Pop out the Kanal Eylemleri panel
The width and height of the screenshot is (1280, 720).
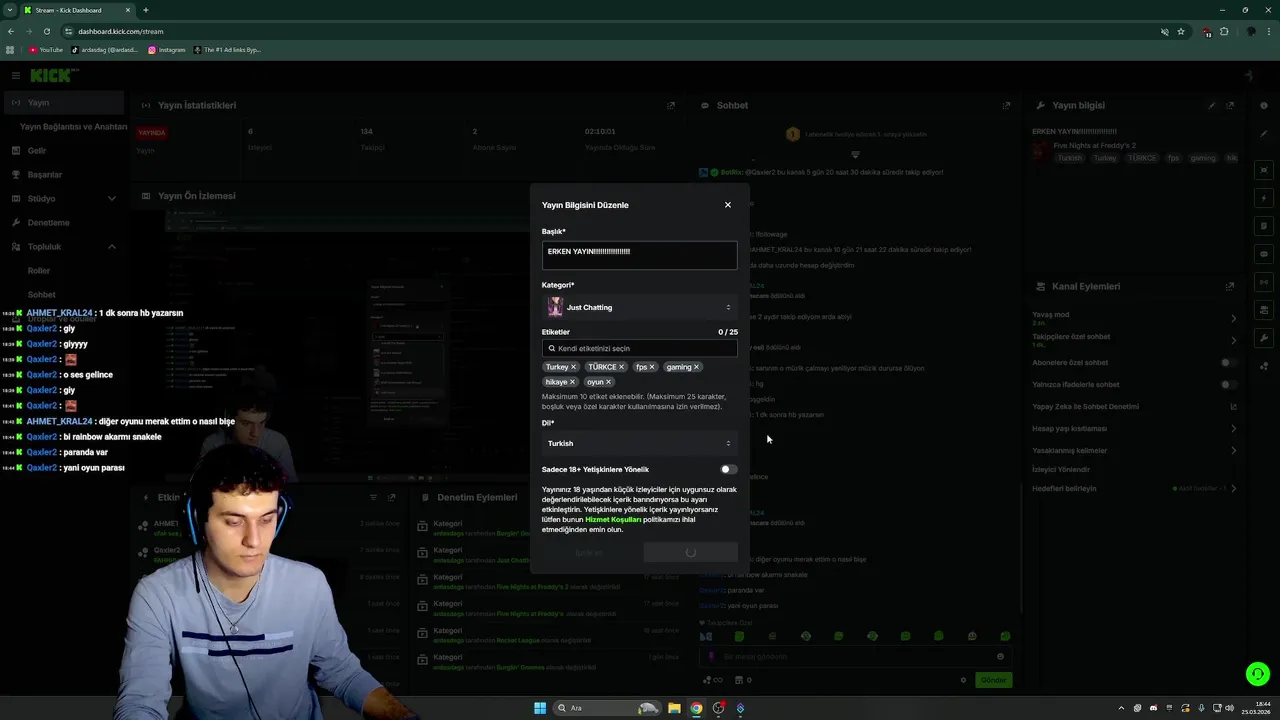click(1230, 286)
